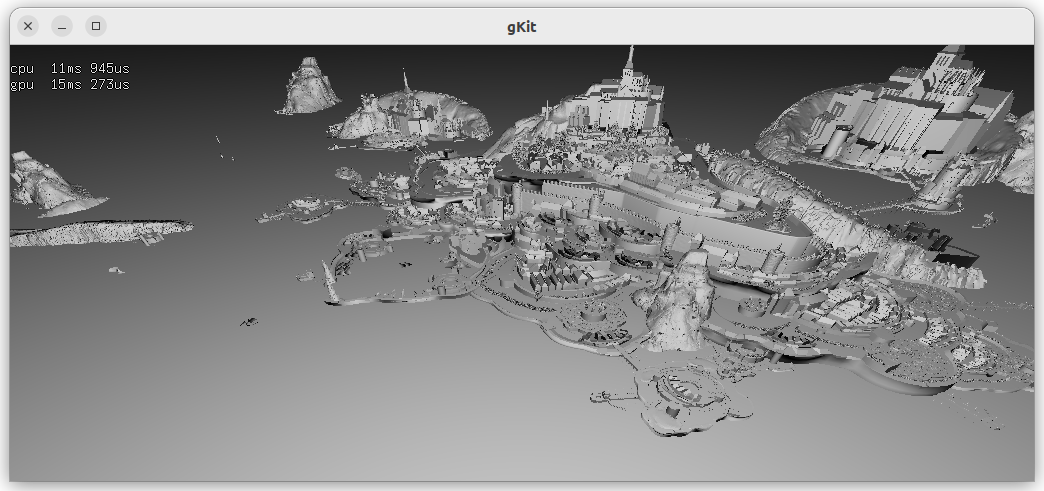Click the gpu timing readout

70,85
